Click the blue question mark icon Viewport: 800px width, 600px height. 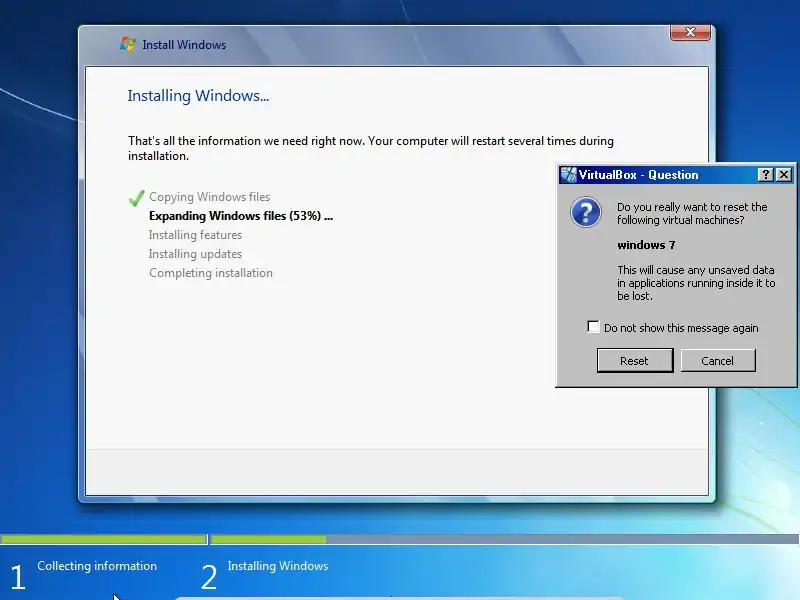pyautogui.click(x=586, y=212)
